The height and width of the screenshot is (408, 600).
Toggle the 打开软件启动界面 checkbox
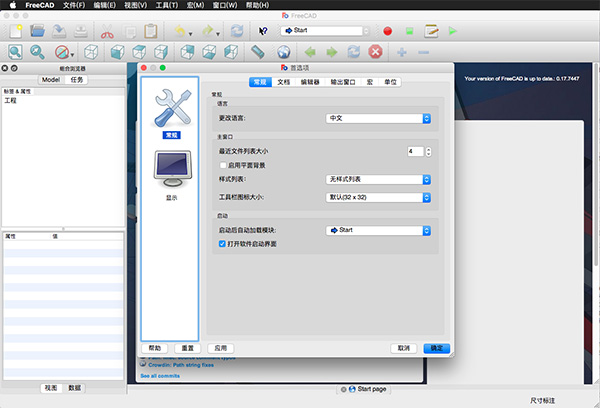(x=222, y=243)
